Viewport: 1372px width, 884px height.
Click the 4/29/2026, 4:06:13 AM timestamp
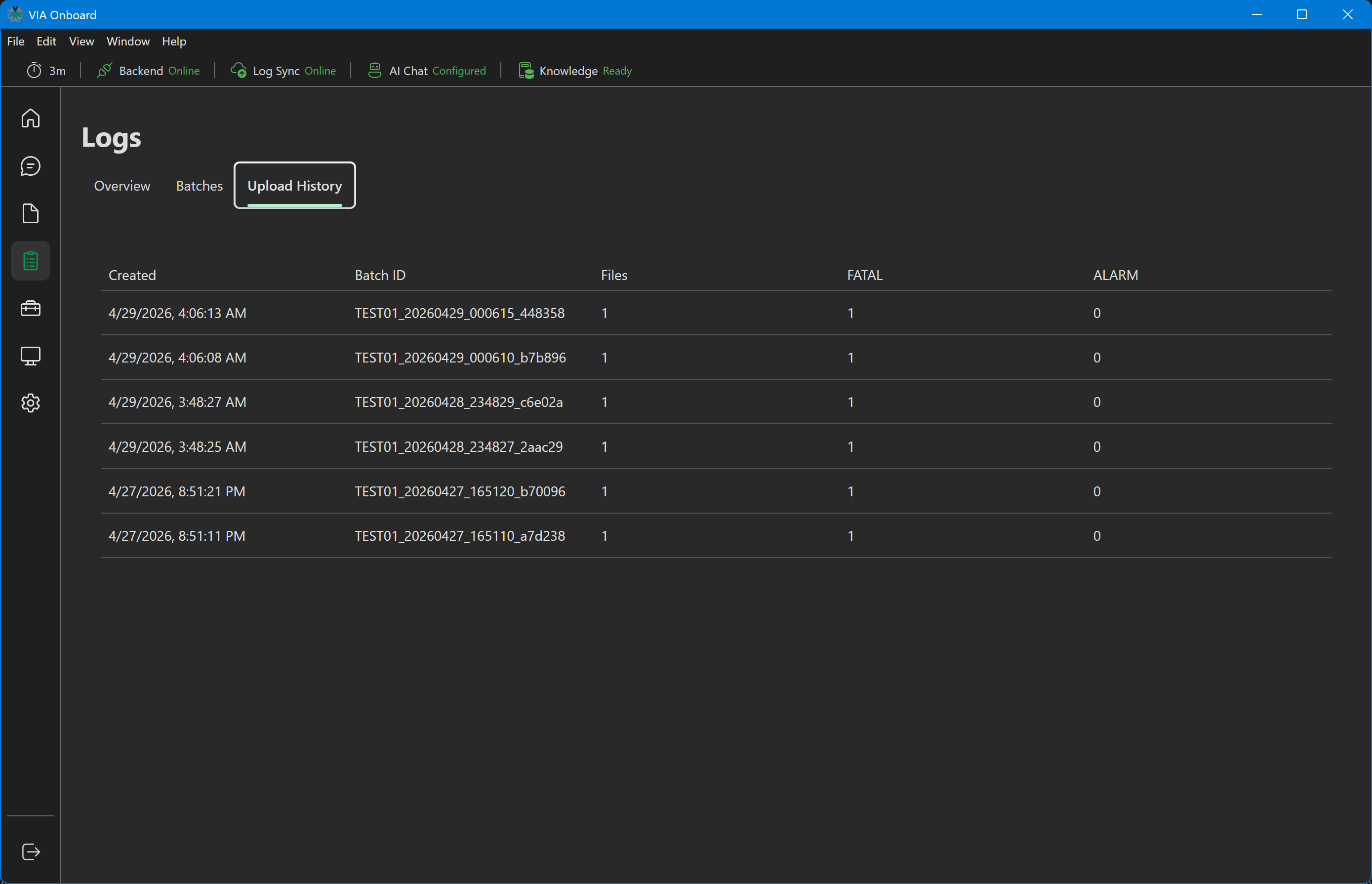(177, 314)
